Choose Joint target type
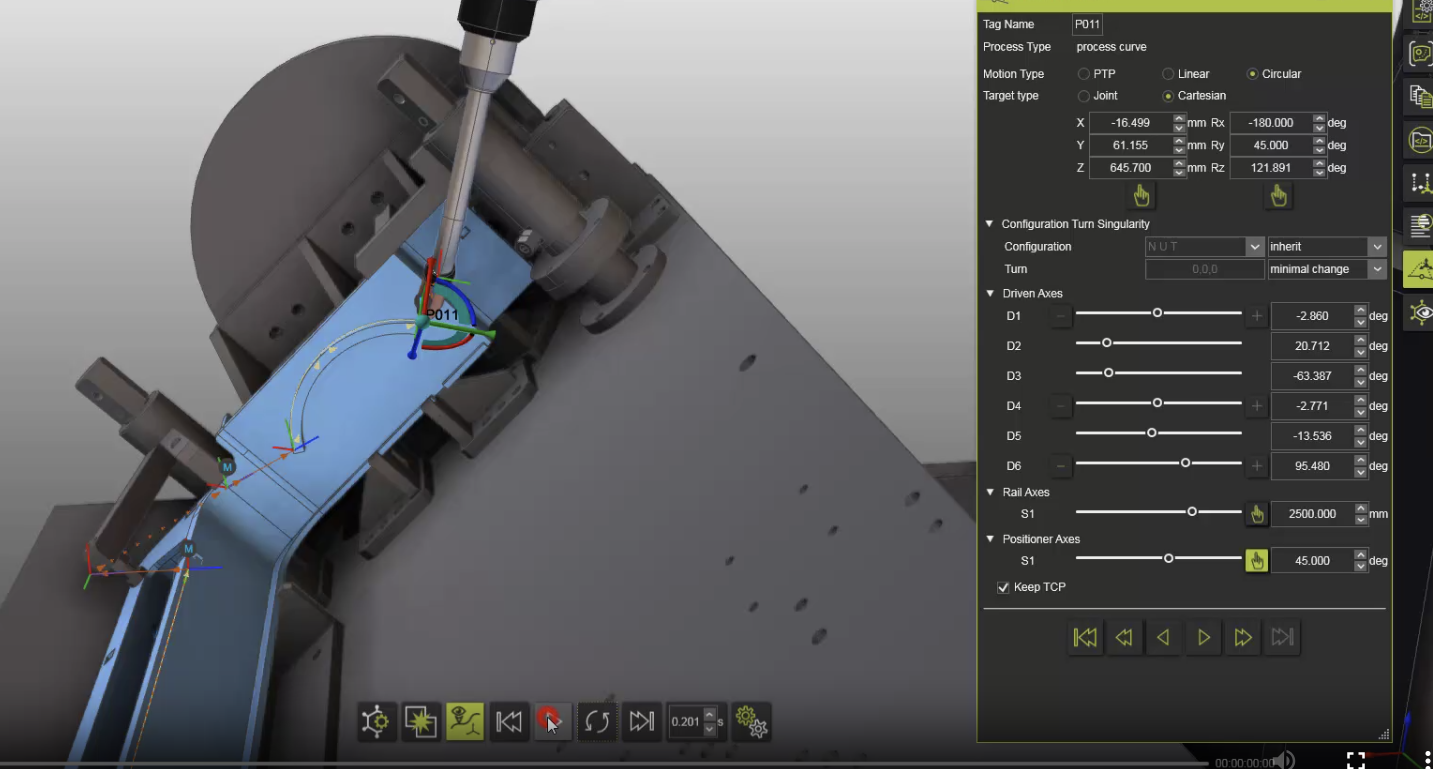1433x769 pixels. tap(1084, 96)
